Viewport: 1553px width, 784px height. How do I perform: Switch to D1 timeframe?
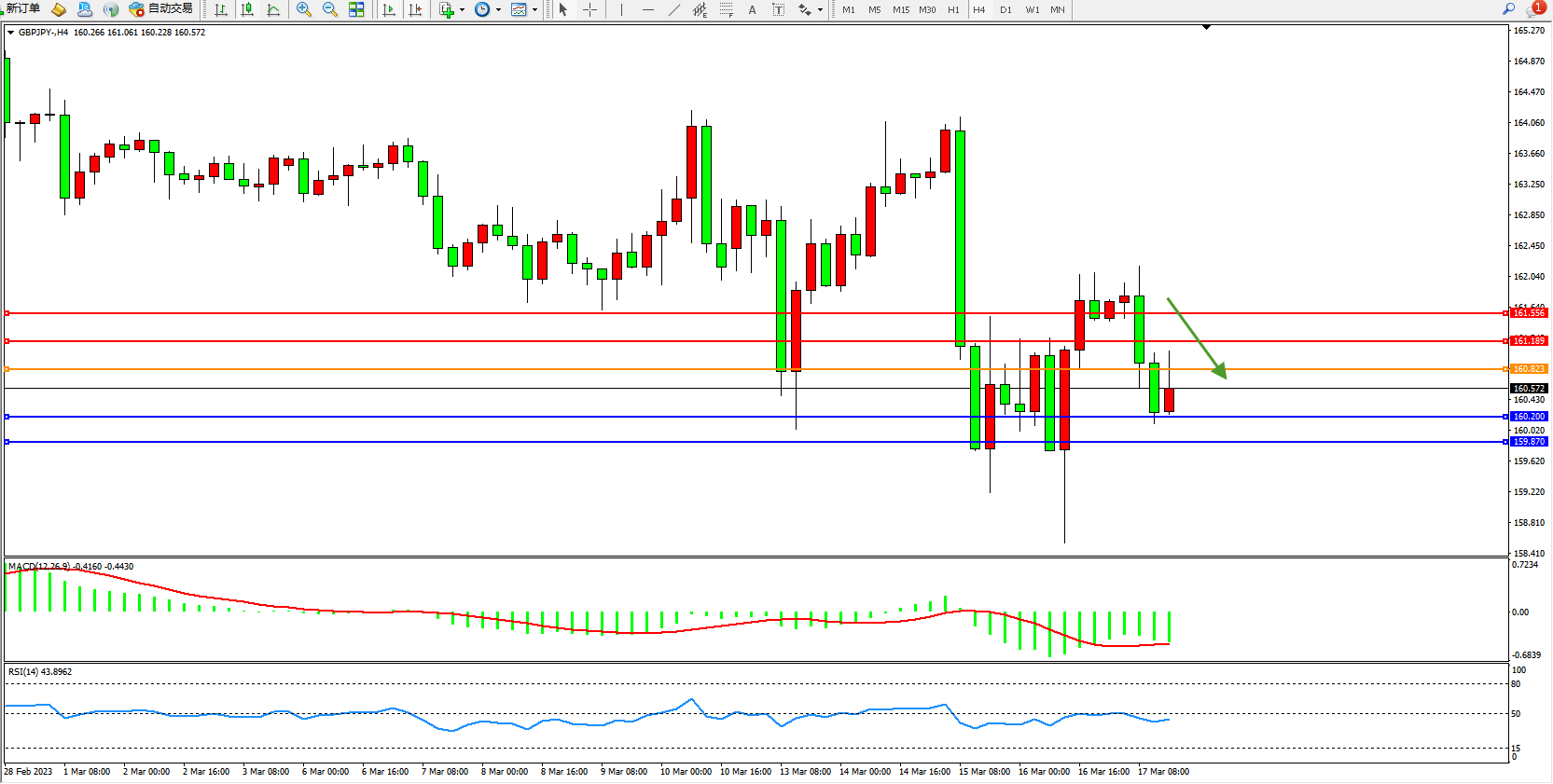[x=1005, y=9]
